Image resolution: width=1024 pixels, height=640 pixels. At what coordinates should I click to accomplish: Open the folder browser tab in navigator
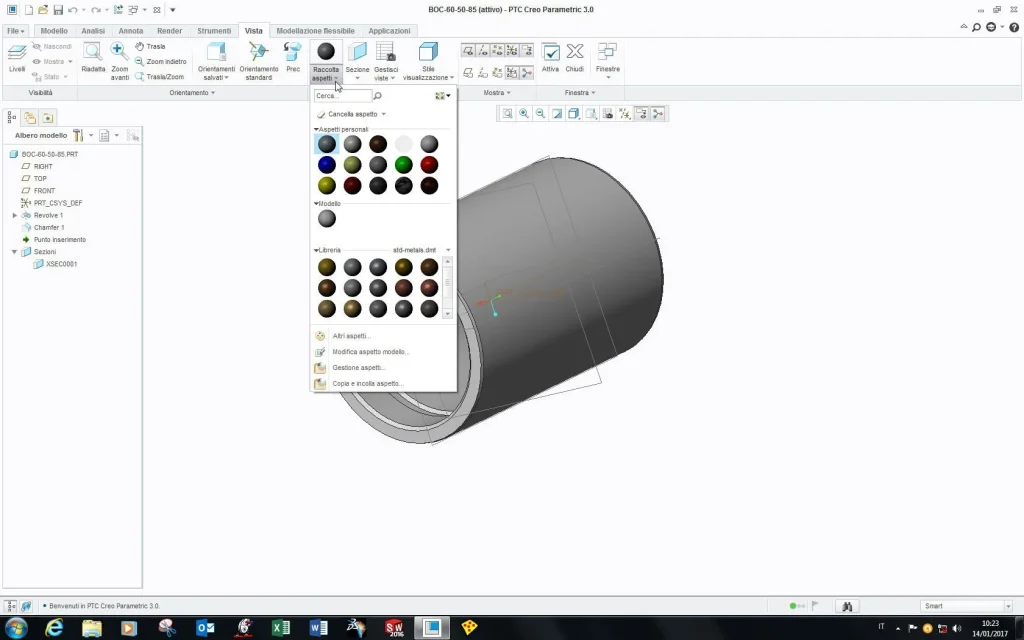pyautogui.click(x=29, y=118)
